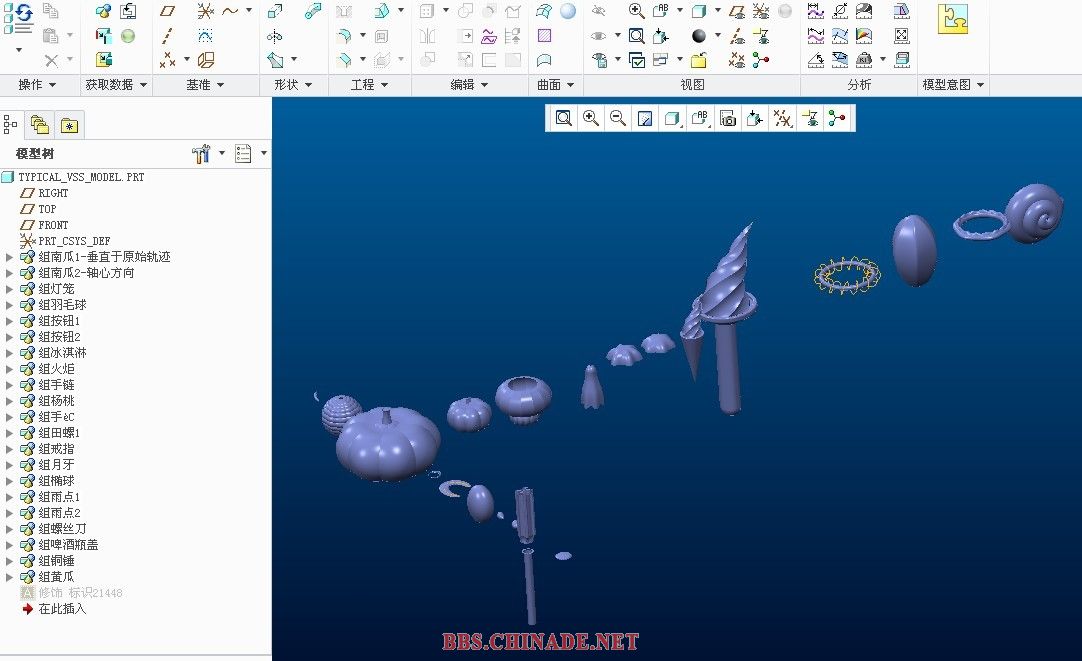
Task: Click the Extrude shape icon
Action: pos(275,12)
